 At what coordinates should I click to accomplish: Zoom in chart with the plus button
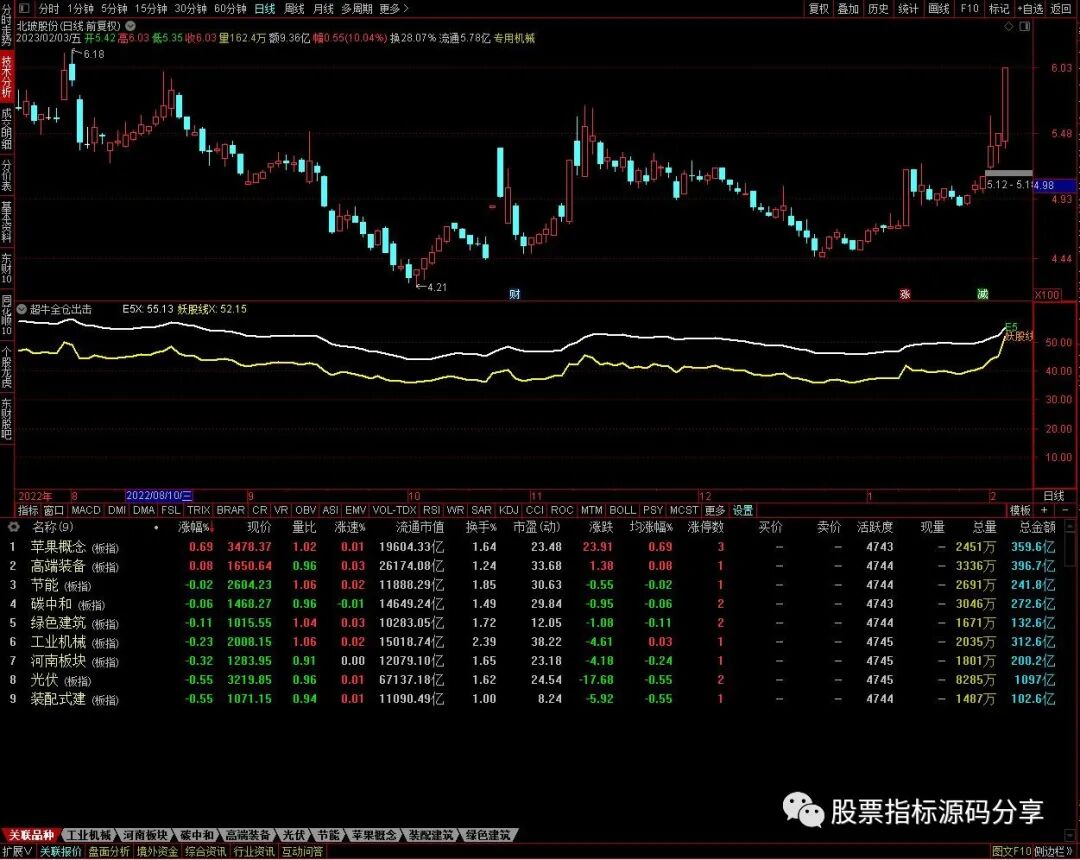(x=1044, y=510)
